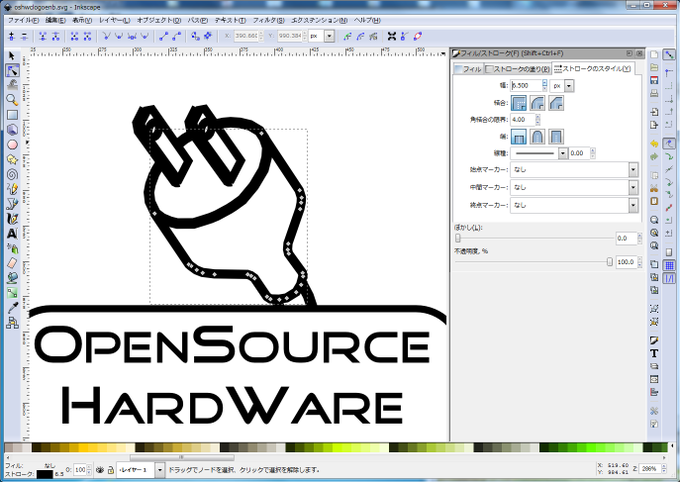This screenshot has height=482, width=680.
Task: Open the node coordinate unit dropdown
Action: [330, 36]
